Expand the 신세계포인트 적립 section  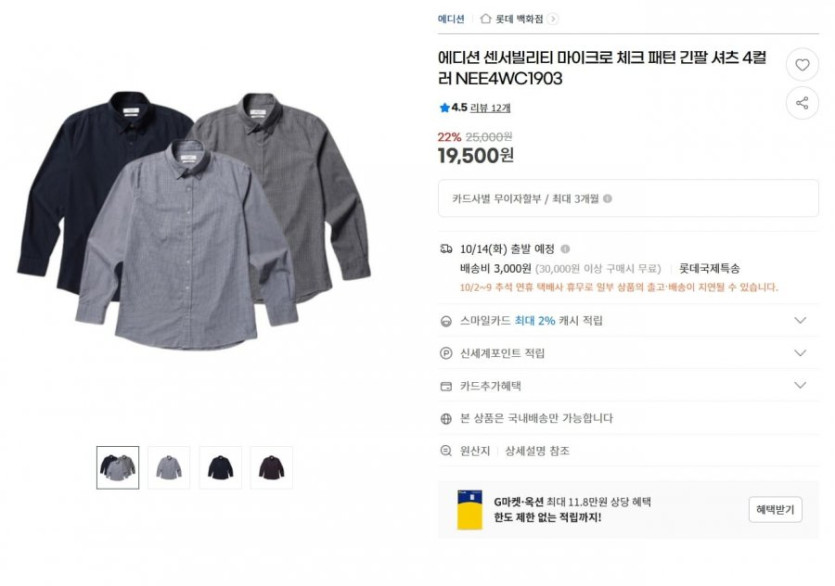pos(628,353)
